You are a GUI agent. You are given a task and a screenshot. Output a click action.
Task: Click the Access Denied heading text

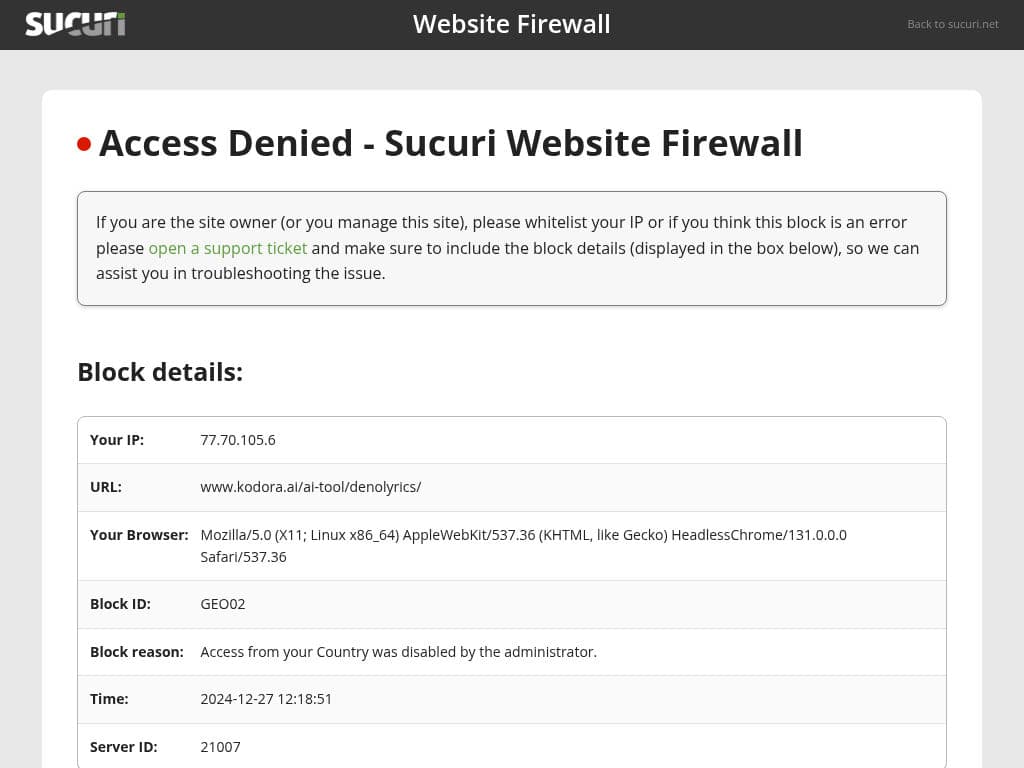click(451, 143)
